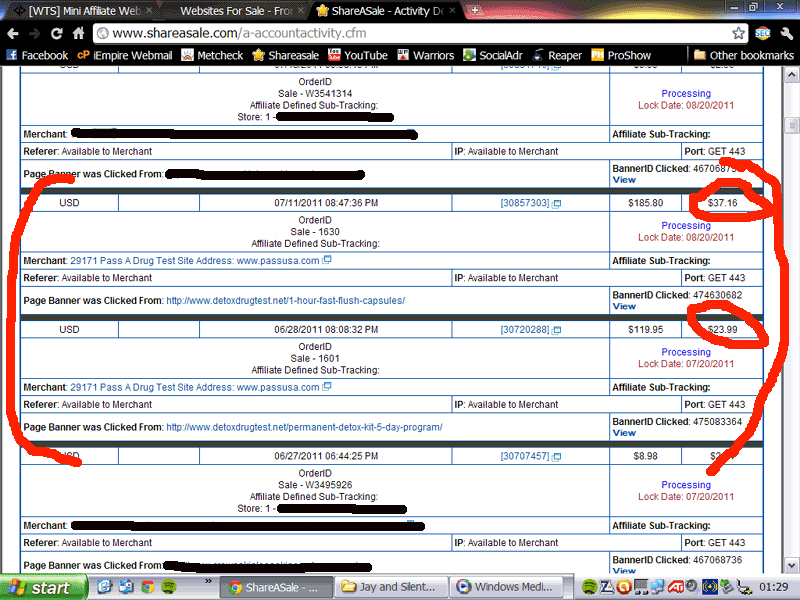
Task: Click the ATI system tray icon
Action: (676, 587)
